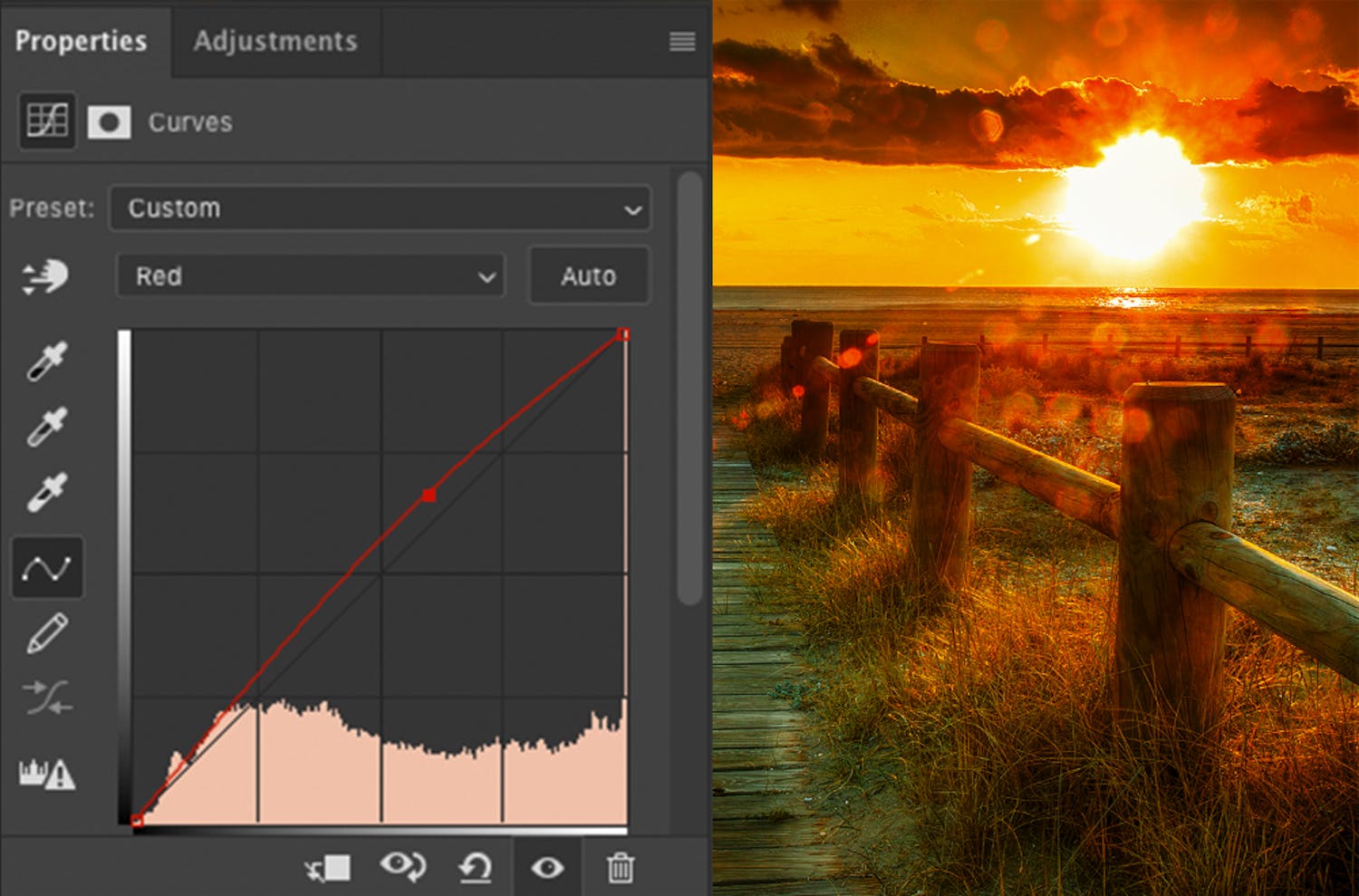Activate the targeted adjustment tool
This screenshot has width=1359, height=896.
[47, 276]
